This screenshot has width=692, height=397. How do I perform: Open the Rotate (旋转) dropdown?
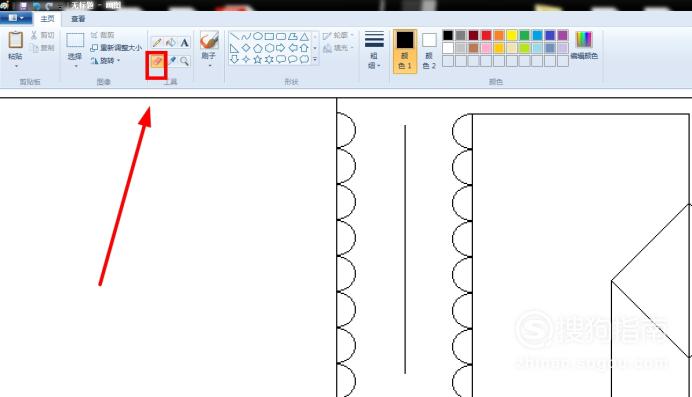tap(105, 61)
